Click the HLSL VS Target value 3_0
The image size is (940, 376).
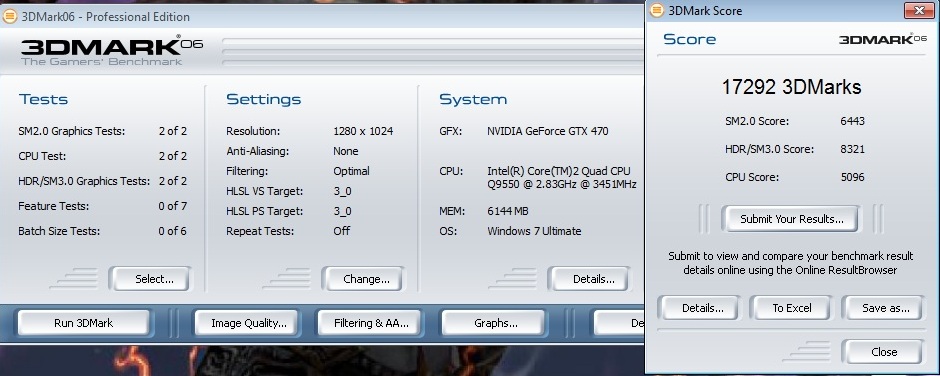(342, 191)
